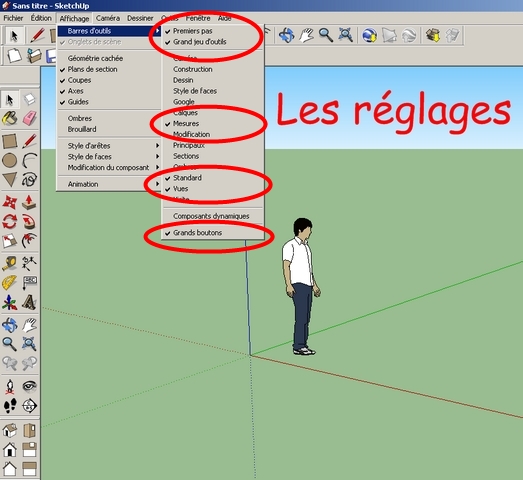Image resolution: width=523 pixels, height=480 pixels.
Task: Pick the Paint Bucket tool
Action: [10, 118]
